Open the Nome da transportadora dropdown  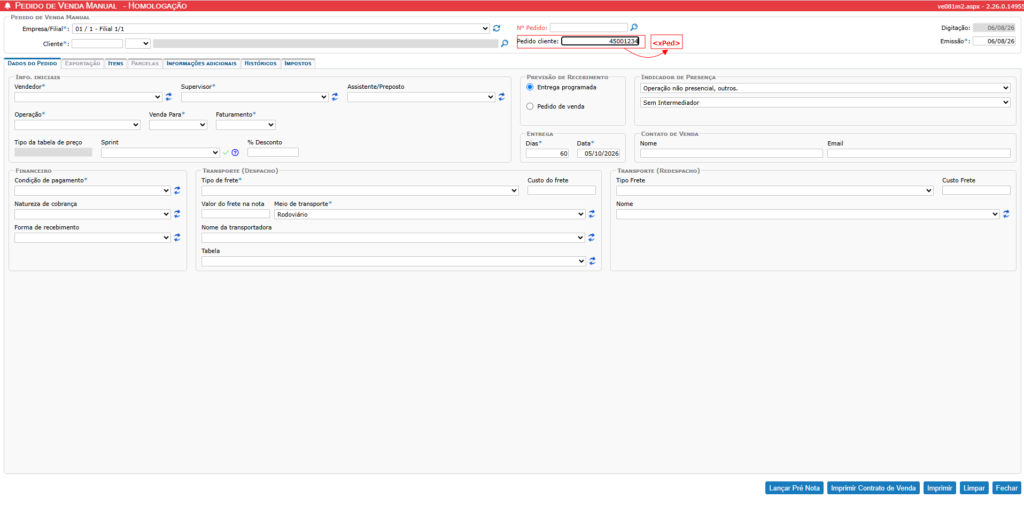tap(393, 238)
